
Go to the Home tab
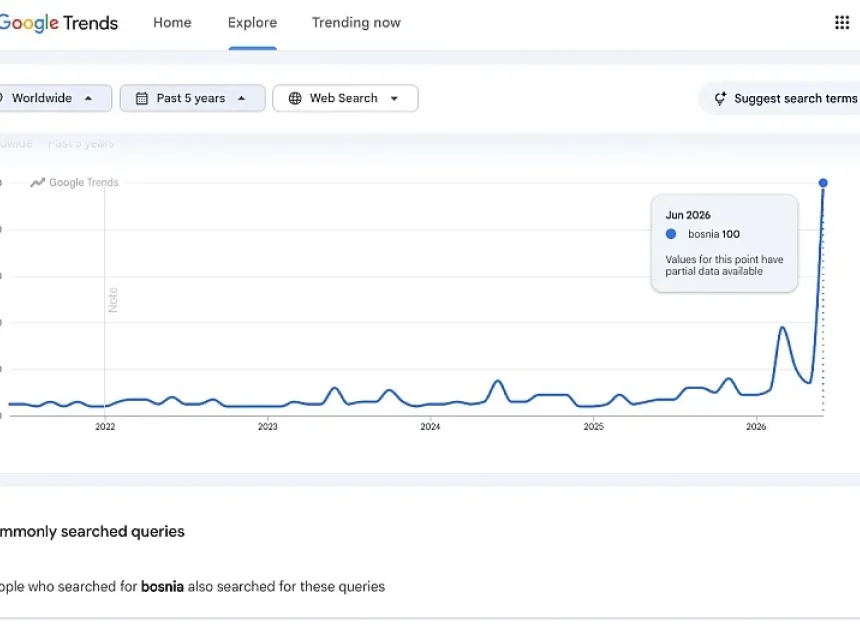tap(172, 22)
